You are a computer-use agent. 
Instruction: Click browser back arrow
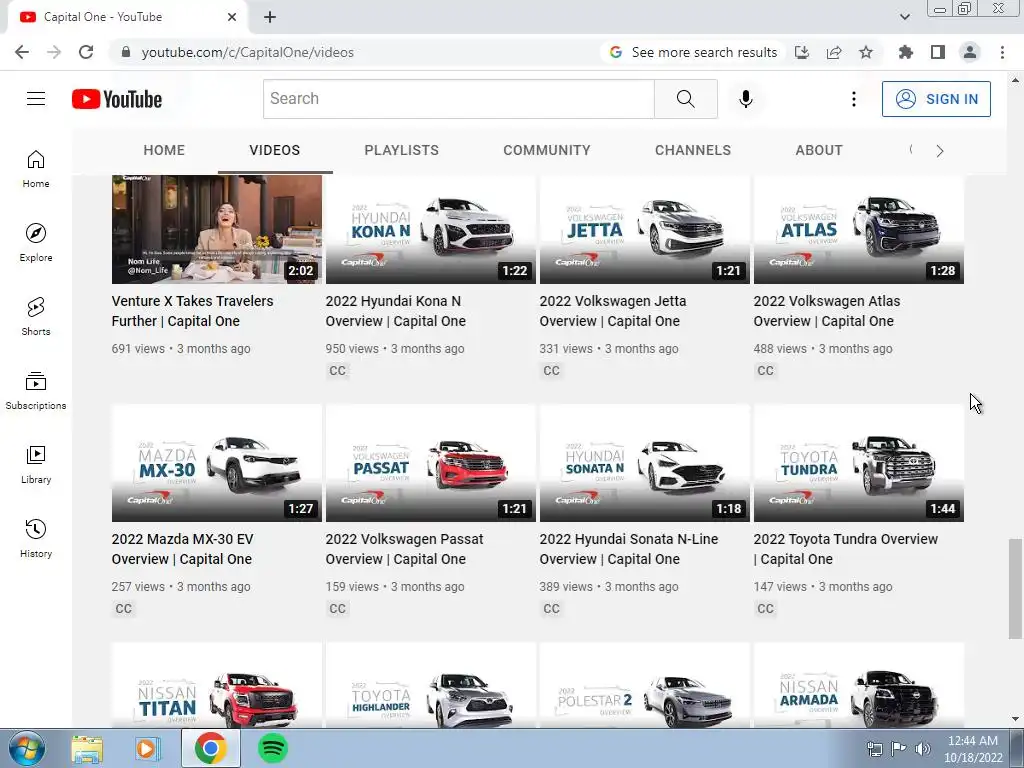(x=22, y=52)
